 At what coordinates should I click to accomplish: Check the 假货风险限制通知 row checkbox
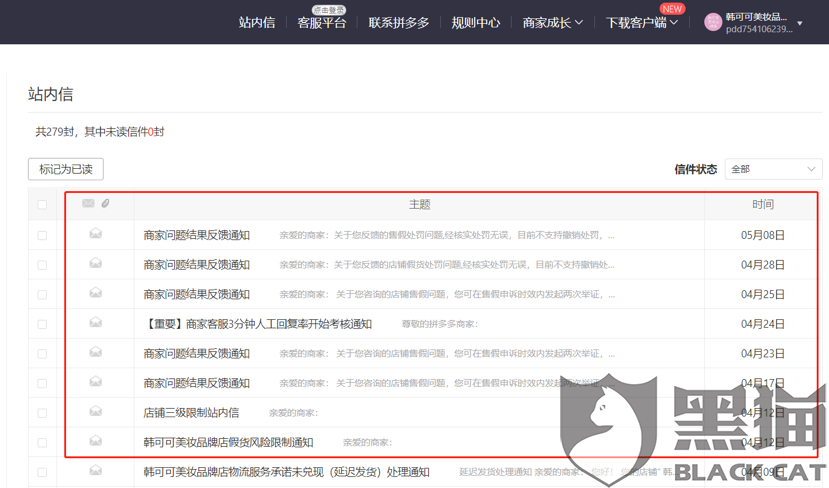click(x=42, y=443)
